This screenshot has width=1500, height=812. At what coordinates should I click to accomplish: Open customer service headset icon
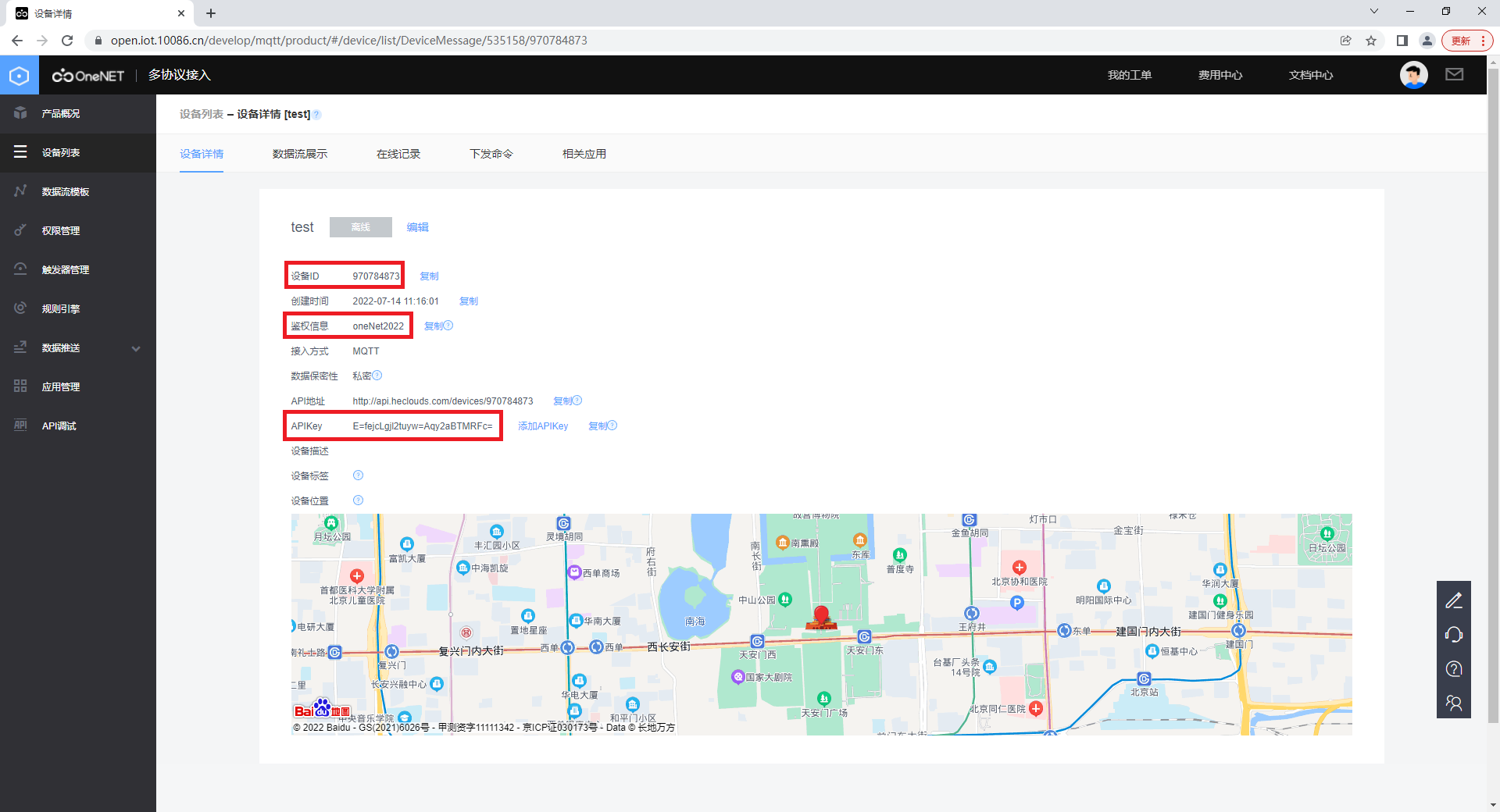click(1453, 635)
